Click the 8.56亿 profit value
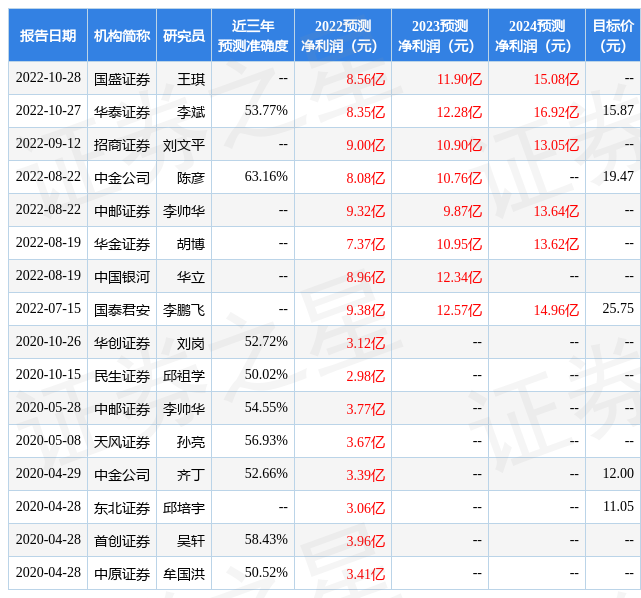 (x=365, y=79)
